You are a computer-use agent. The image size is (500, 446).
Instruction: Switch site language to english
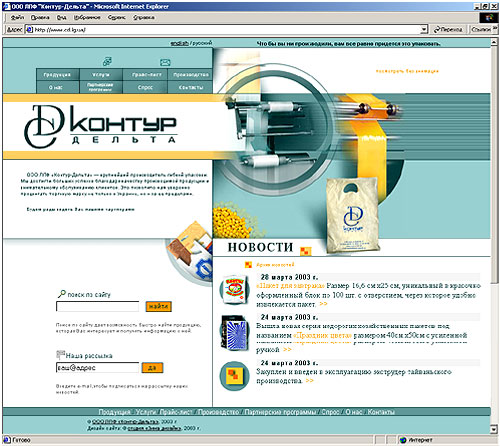(179, 43)
